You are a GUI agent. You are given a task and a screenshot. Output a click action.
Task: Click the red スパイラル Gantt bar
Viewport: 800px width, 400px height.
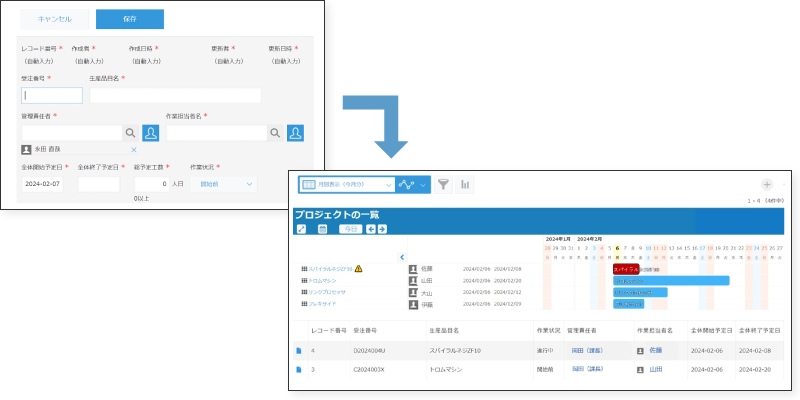pos(626,269)
